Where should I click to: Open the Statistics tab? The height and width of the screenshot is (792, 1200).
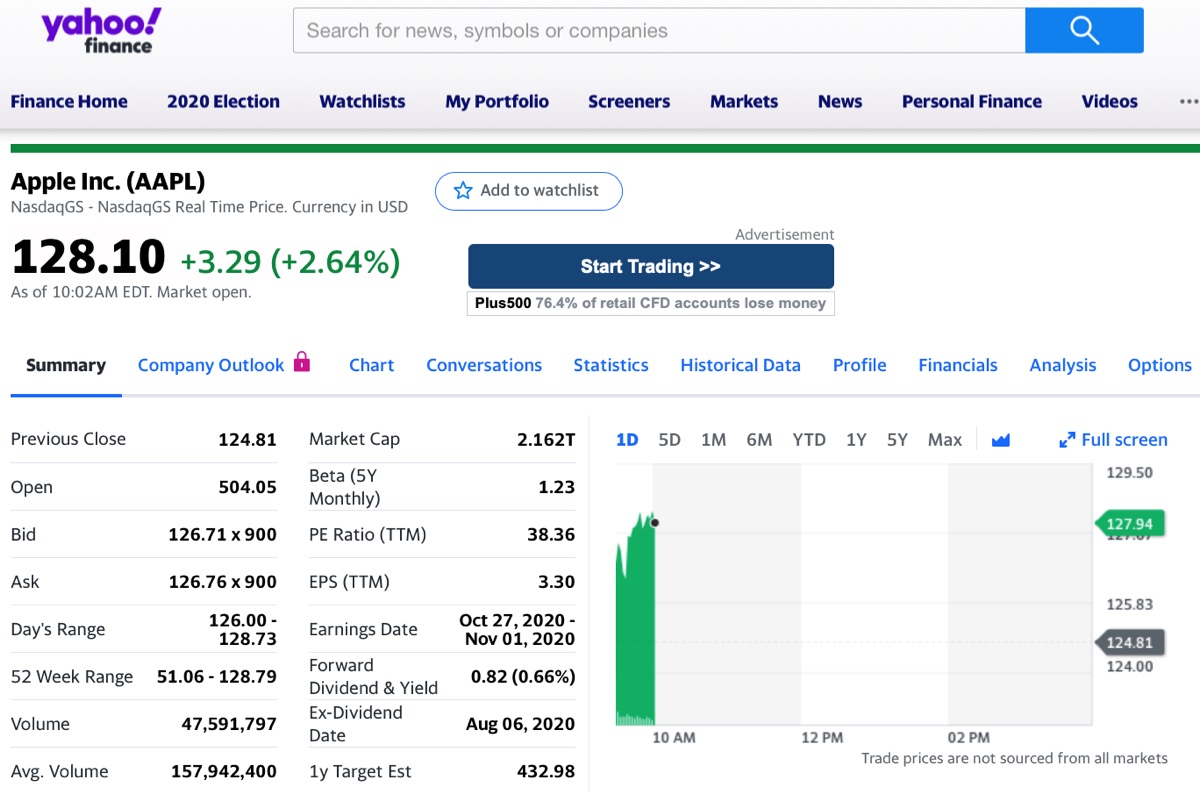pos(611,365)
